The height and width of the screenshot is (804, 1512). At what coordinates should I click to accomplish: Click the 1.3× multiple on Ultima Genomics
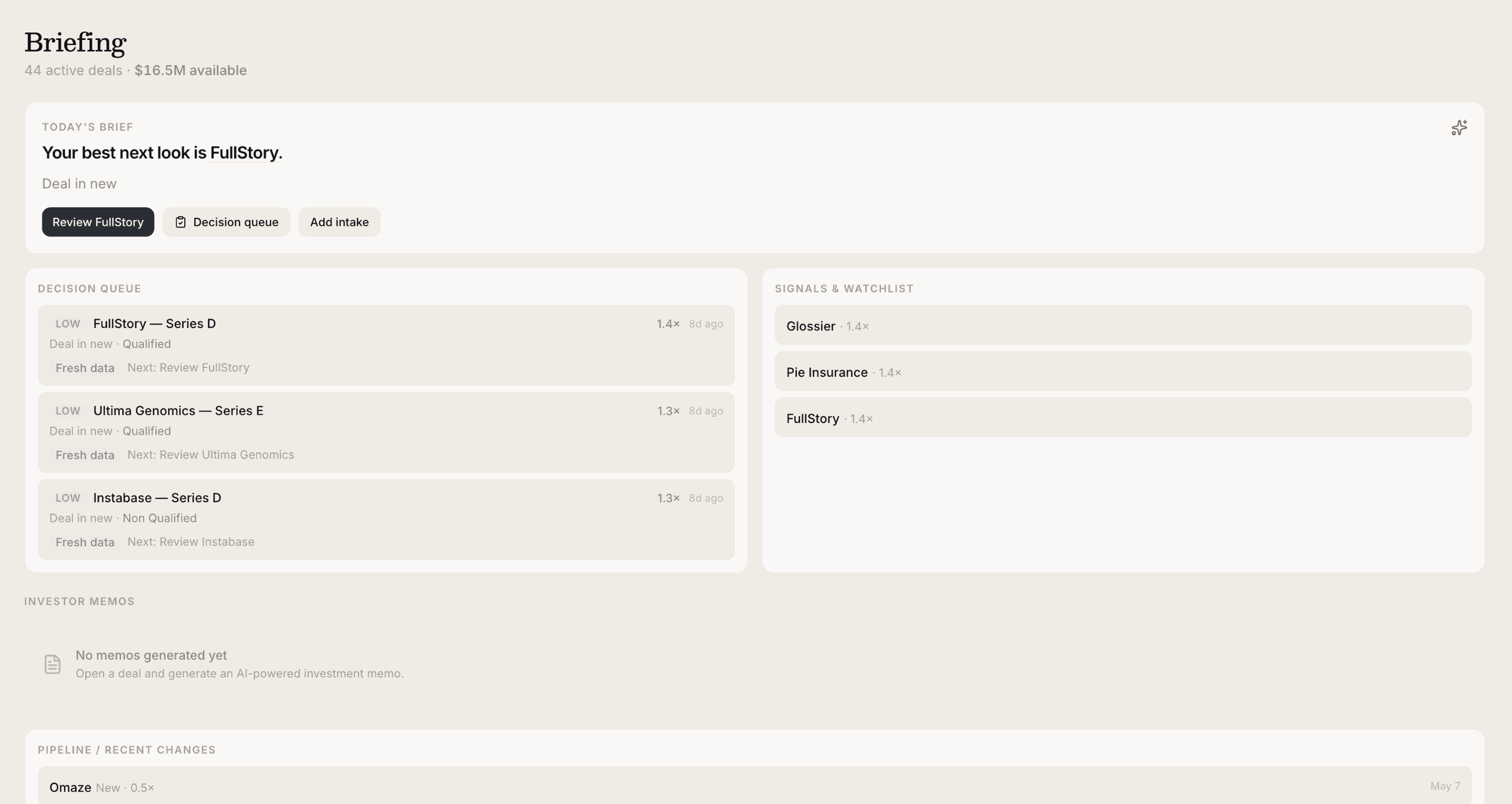[669, 411]
